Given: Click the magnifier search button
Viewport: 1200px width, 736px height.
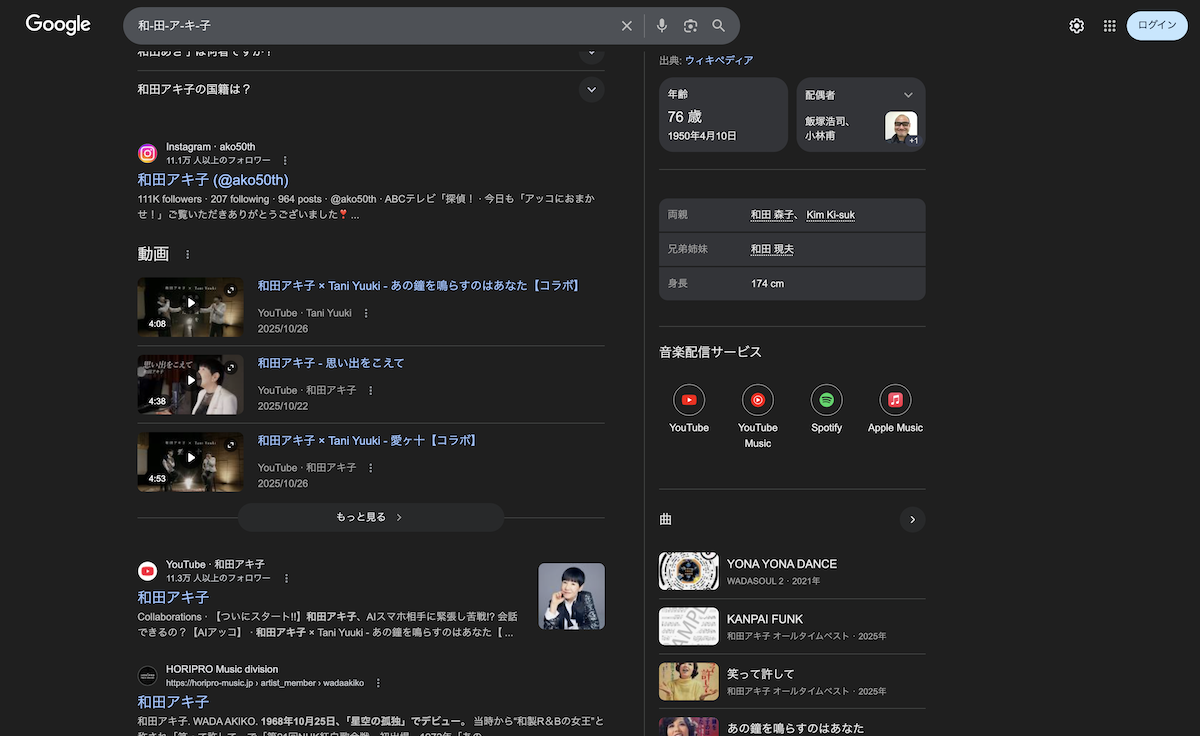Looking at the screenshot, I should (x=719, y=26).
